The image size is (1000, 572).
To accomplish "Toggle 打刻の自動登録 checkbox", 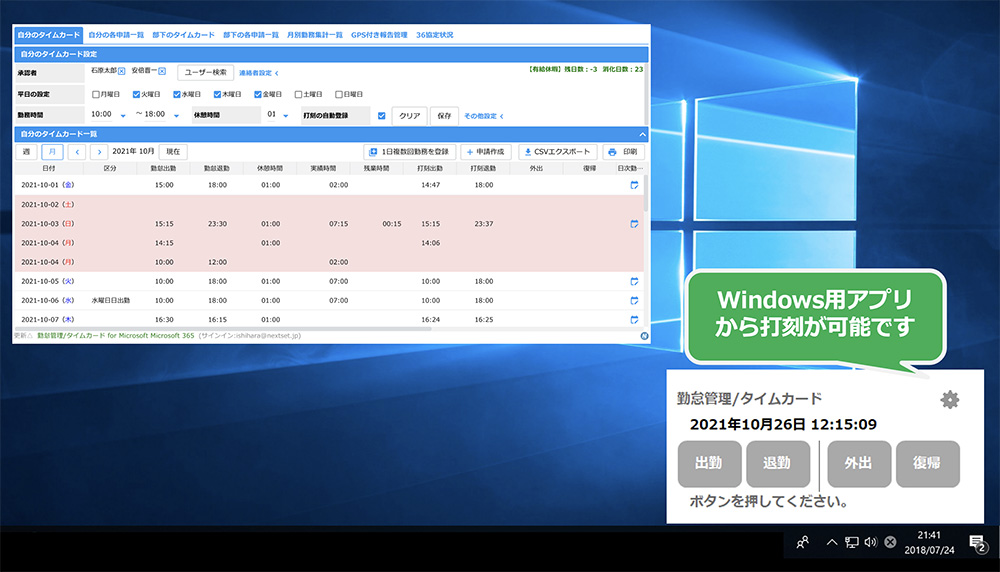I will tap(381, 115).
